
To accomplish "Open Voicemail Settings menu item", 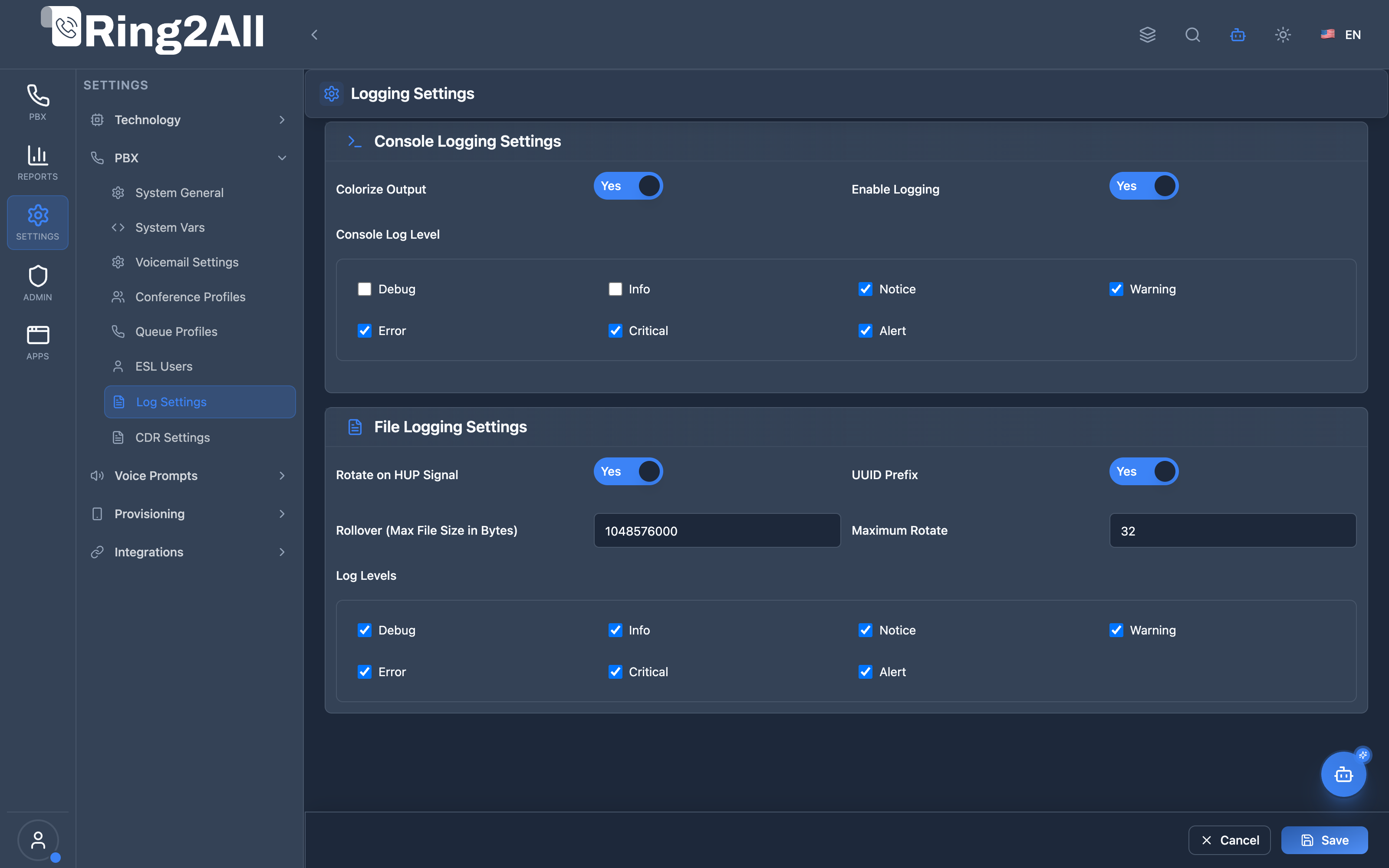I will (200, 262).
